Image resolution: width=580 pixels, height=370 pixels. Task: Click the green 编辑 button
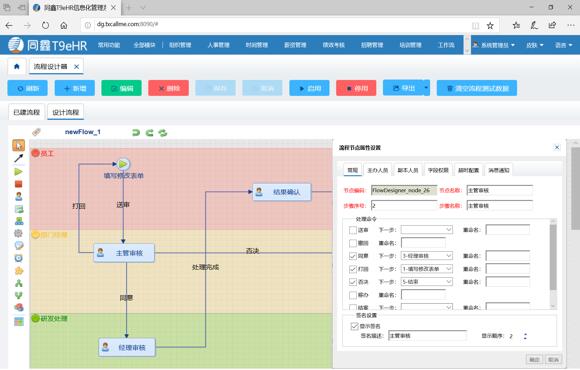121,88
